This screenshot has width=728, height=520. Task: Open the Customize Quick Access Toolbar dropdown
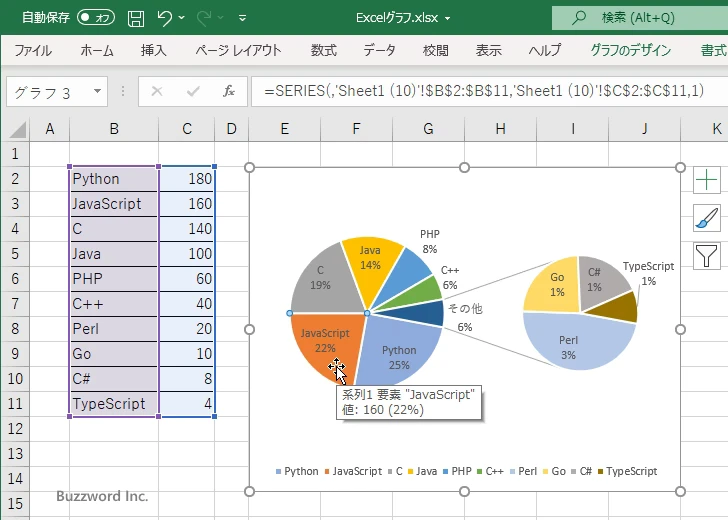pyautogui.click(x=242, y=18)
